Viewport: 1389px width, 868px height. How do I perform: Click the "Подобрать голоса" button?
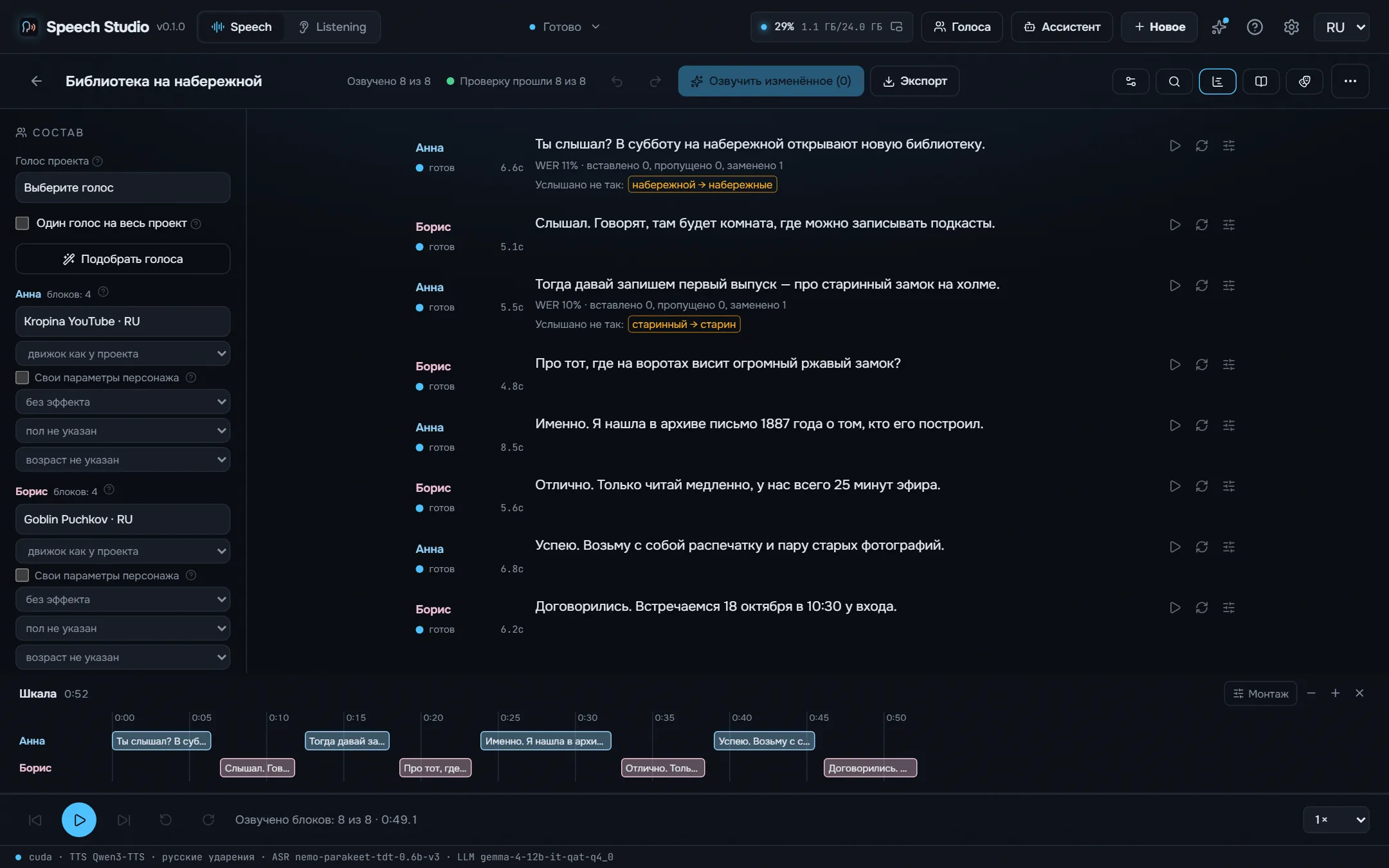tap(123, 258)
